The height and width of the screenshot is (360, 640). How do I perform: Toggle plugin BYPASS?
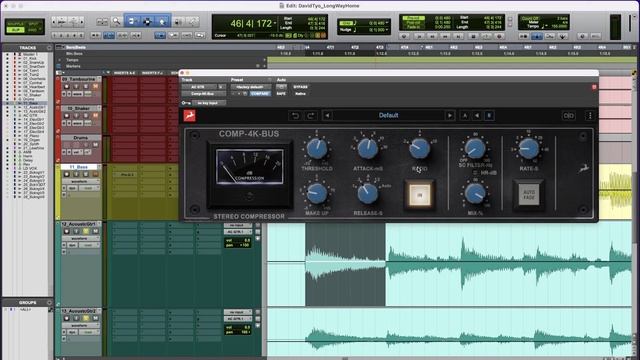tap(300, 87)
